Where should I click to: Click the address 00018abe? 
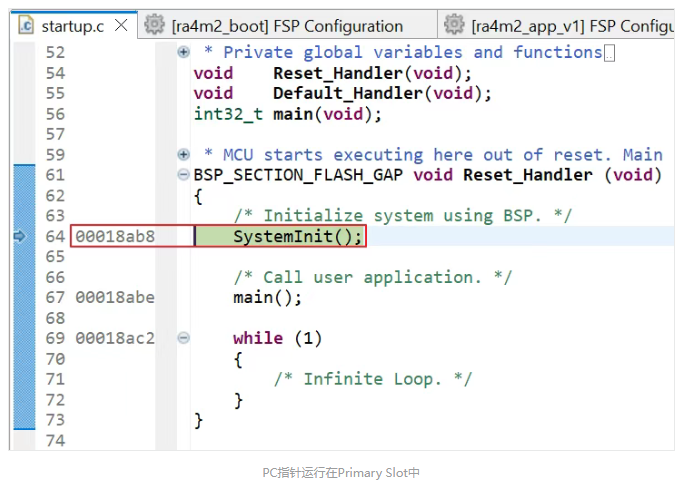coord(115,298)
